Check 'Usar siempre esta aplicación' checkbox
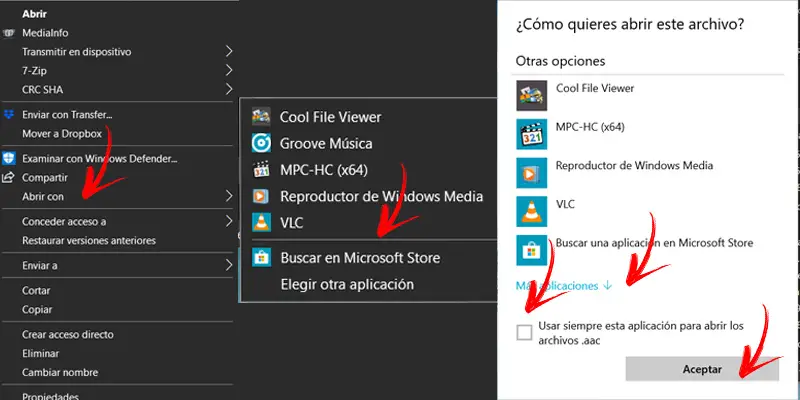Viewport: 800px width, 400px height. coord(524,333)
